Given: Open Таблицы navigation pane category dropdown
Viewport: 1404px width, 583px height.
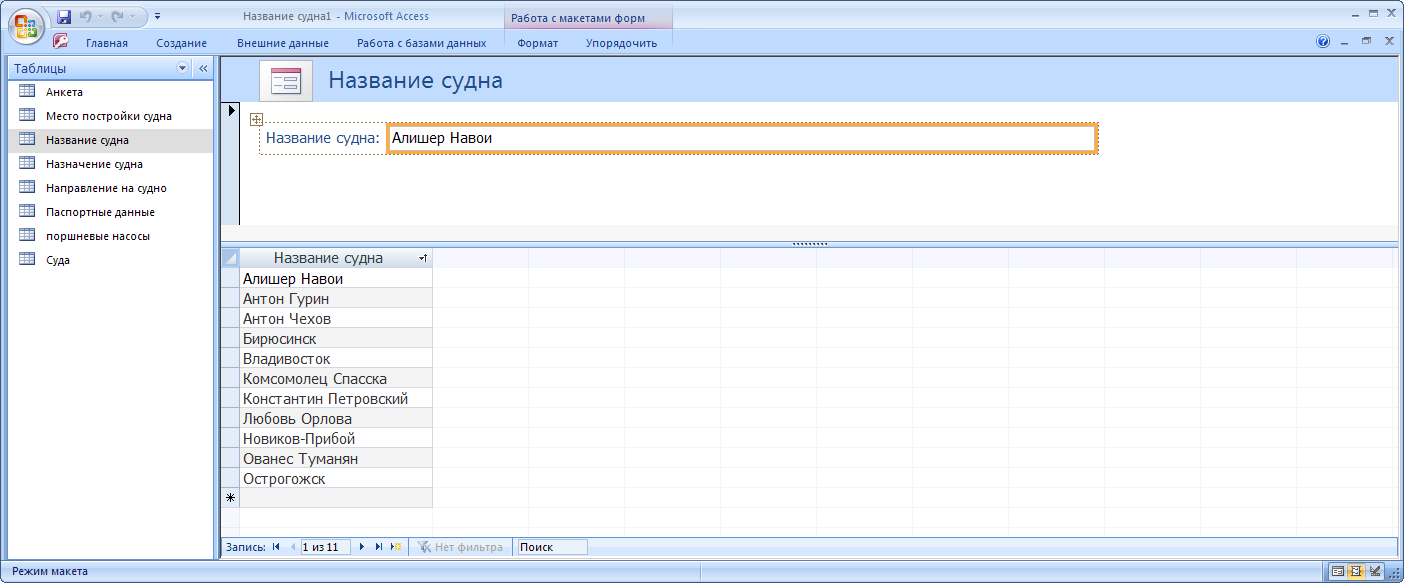Looking at the screenshot, I should tap(182, 69).
